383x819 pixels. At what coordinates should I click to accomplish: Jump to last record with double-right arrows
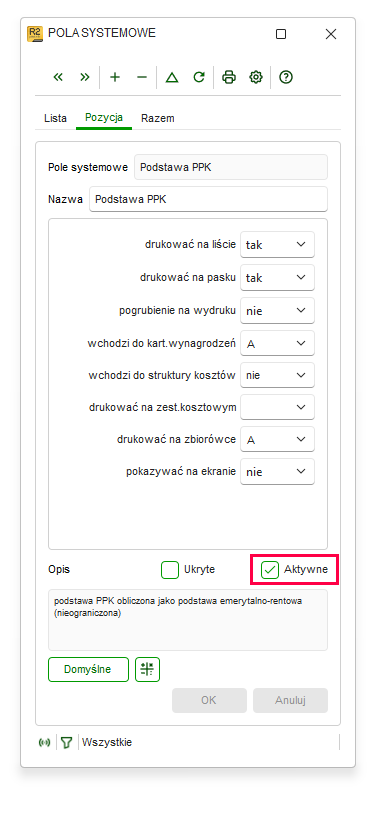click(85, 77)
